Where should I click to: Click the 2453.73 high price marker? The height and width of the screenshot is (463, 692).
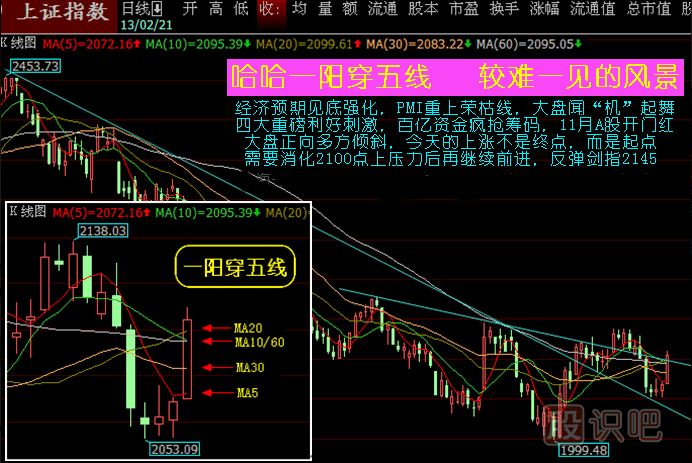click(x=33, y=65)
